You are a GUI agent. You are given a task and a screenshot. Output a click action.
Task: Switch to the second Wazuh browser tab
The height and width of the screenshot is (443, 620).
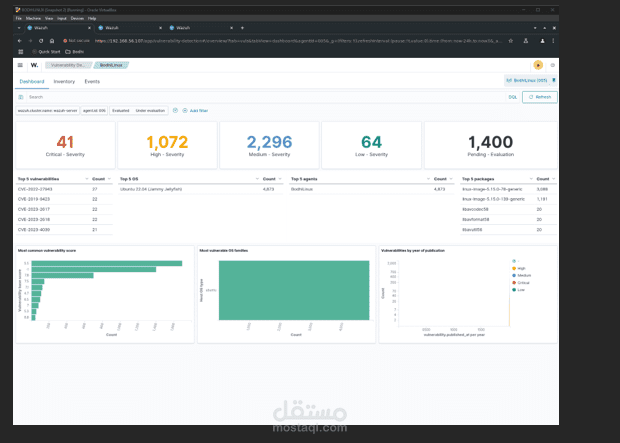(x=129, y=28)
